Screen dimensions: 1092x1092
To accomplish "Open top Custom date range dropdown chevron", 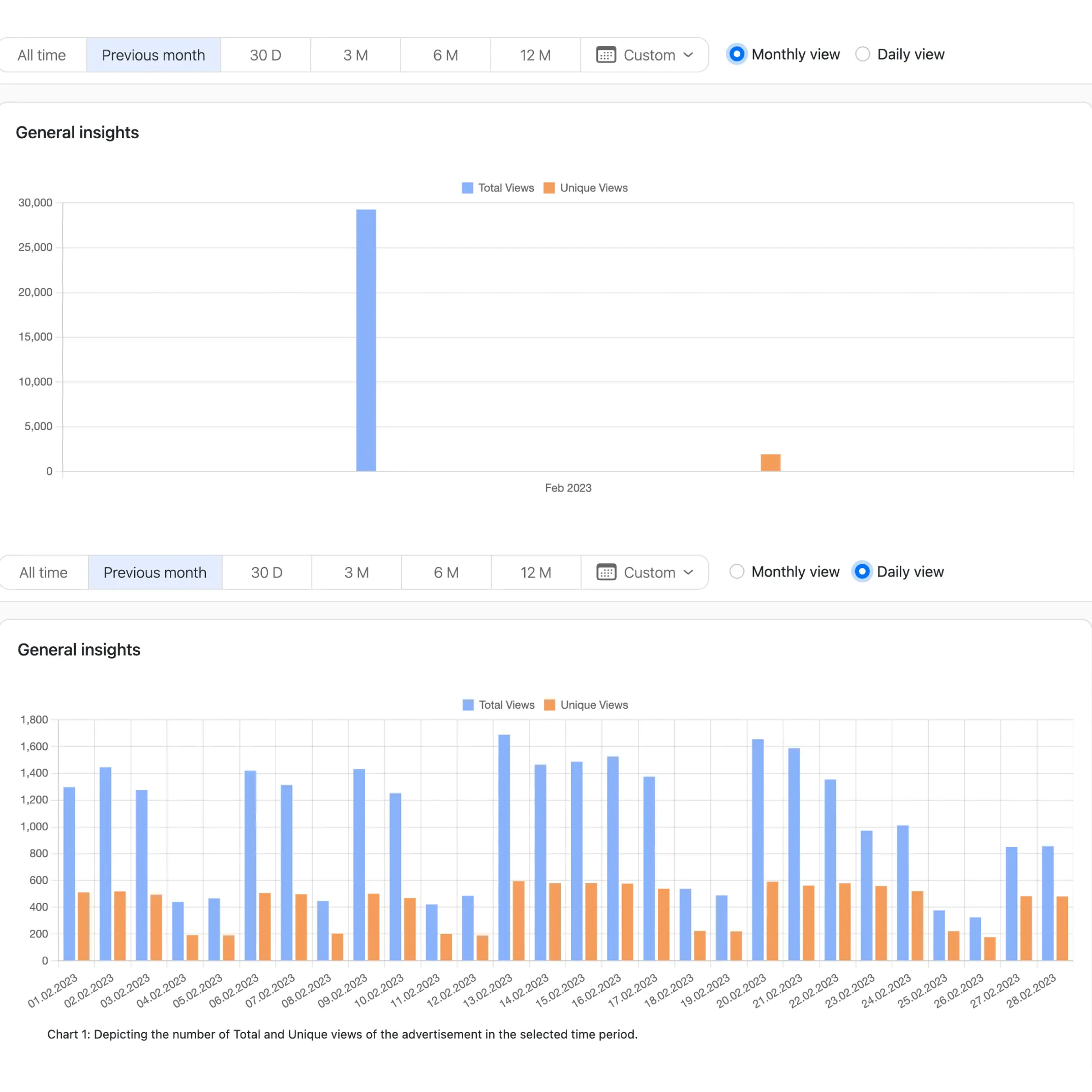I will tap(688, 55).
